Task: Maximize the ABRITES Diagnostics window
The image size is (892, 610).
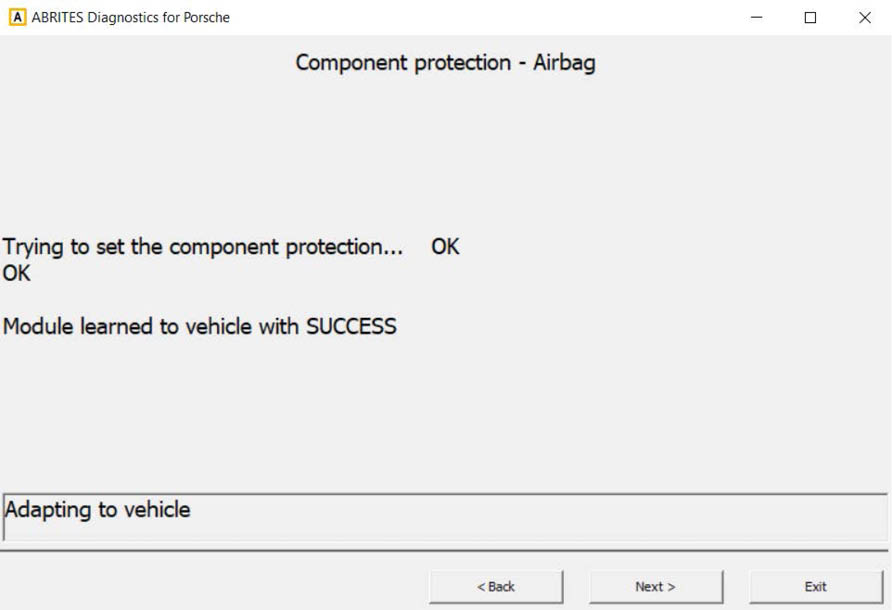Action: (811, 17)
